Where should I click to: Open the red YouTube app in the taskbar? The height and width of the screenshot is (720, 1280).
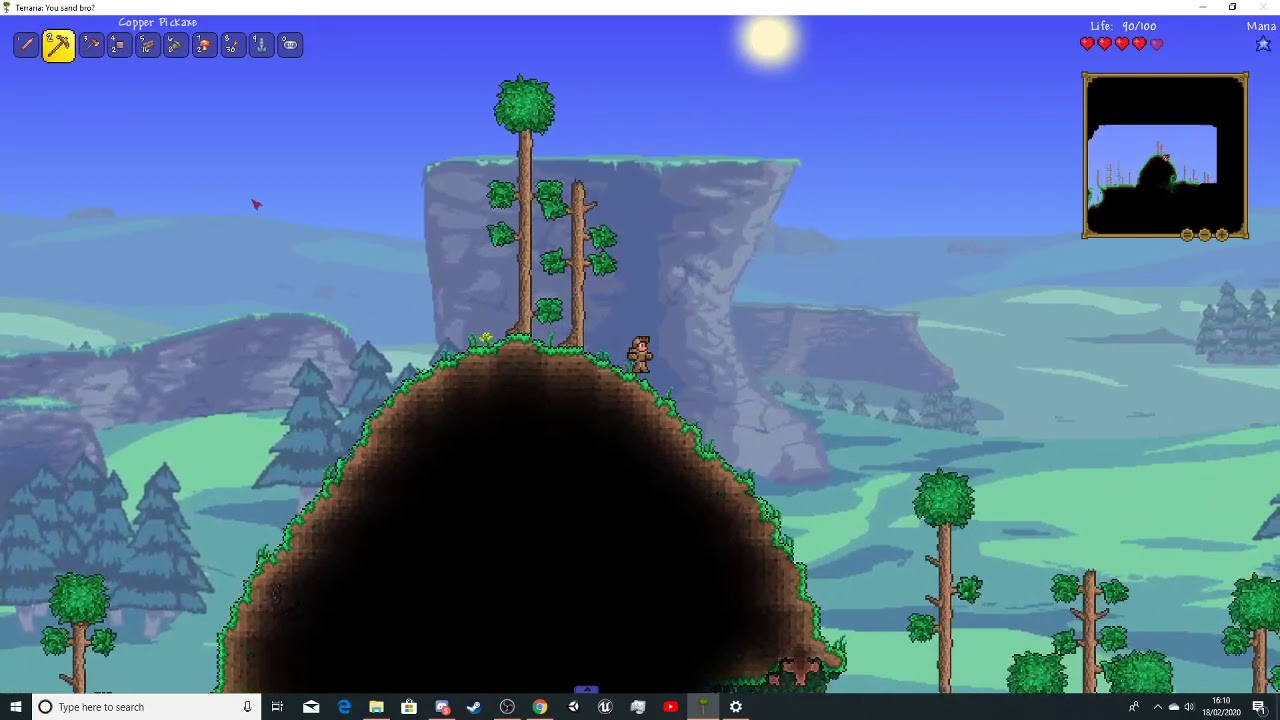(670, 707)
